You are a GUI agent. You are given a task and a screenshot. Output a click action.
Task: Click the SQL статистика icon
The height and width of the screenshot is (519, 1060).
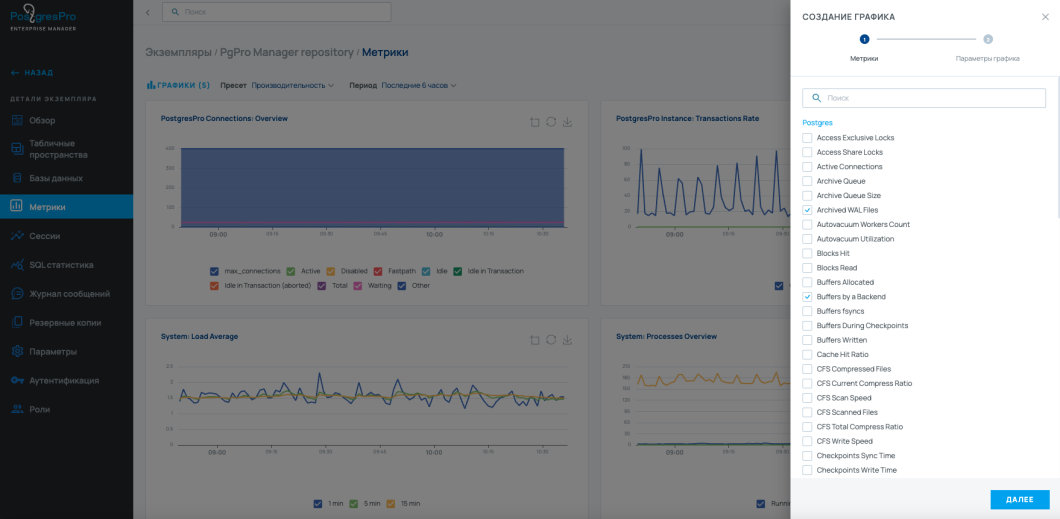[x=18, y=265]
